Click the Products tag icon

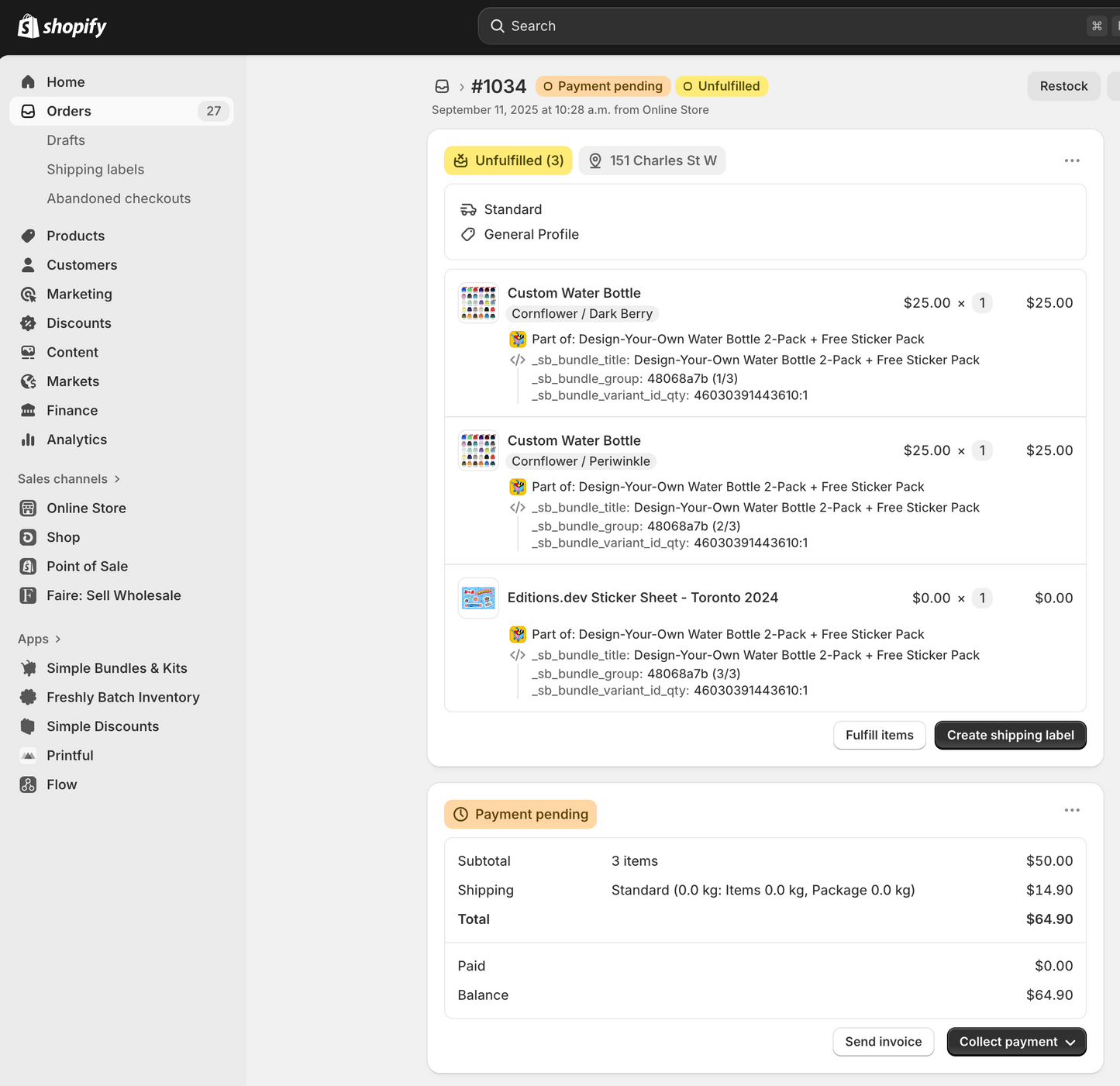(x=29, y=236)
